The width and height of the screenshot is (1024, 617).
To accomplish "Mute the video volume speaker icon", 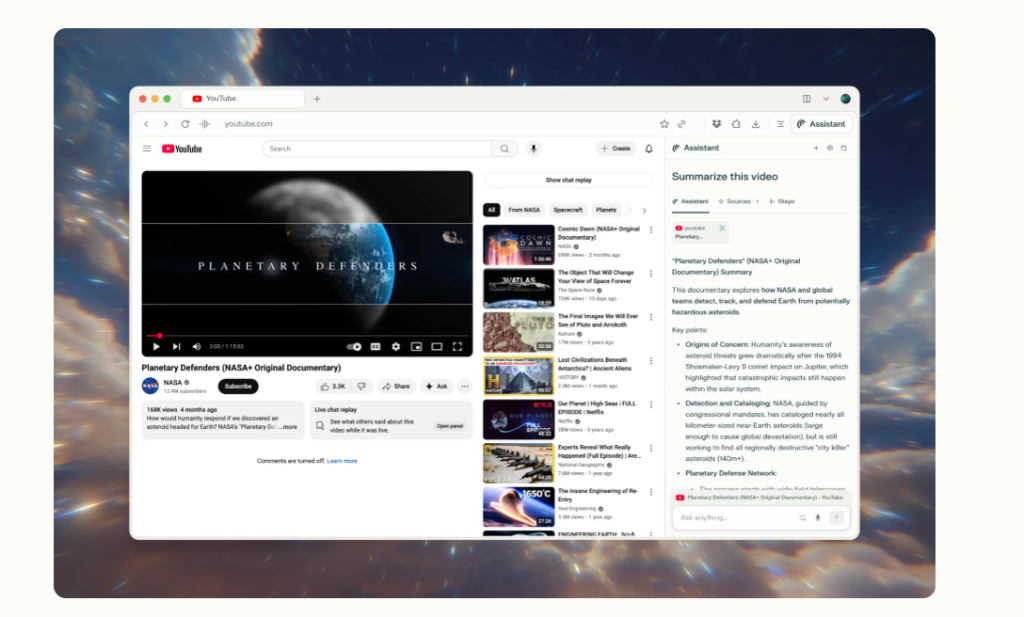I will pyautogui.click(x=196, y=347).
